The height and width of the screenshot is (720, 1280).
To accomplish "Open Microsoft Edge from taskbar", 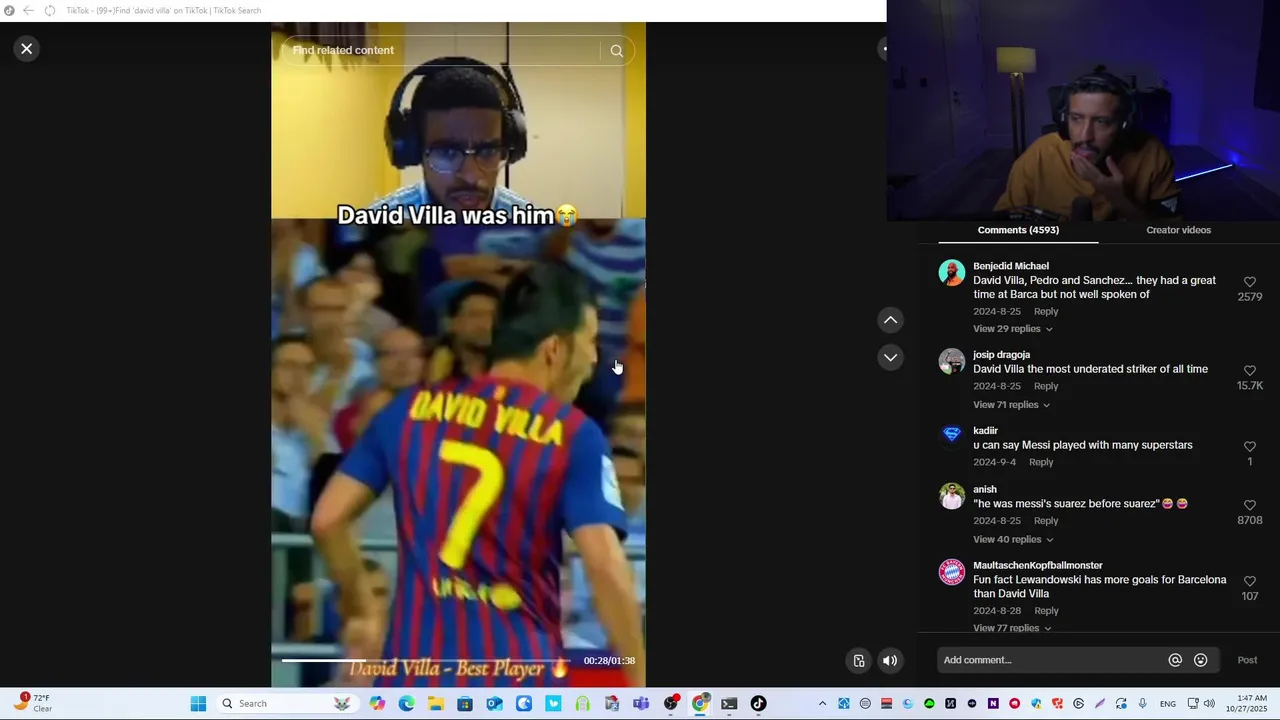I will pyautogui.click(x=406, y=704).
